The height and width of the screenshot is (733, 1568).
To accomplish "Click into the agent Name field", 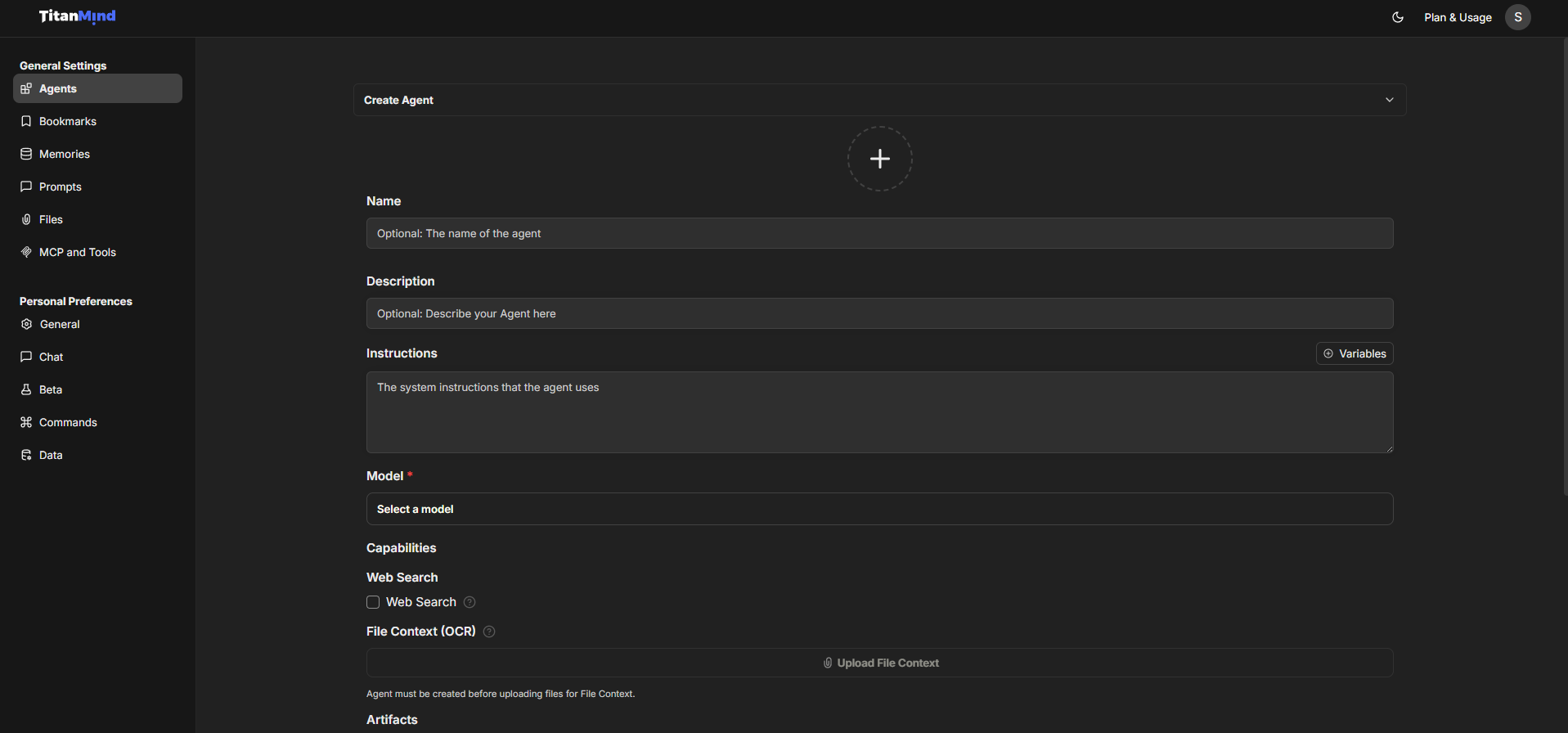I will coord(879,233).
